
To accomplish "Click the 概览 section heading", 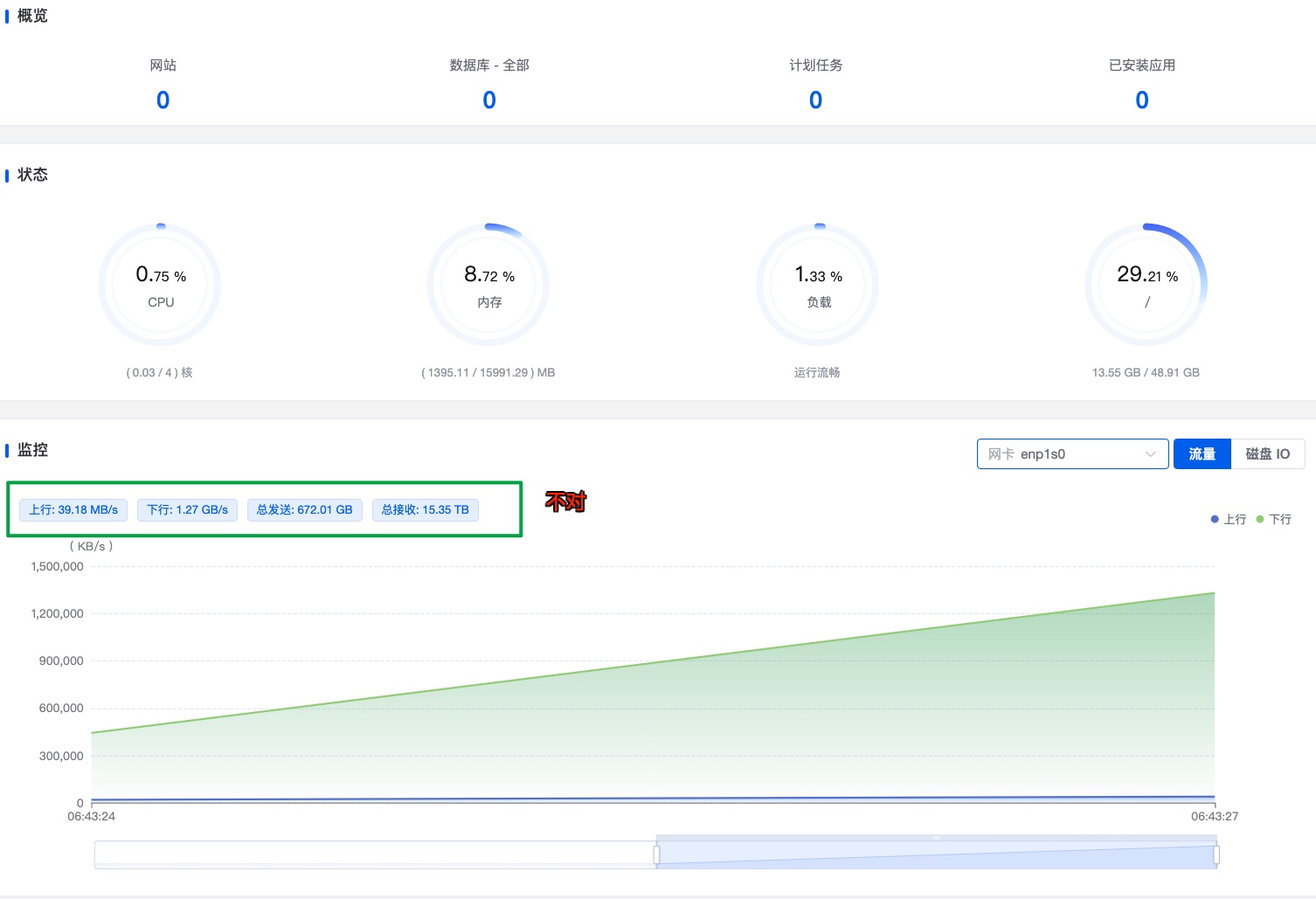I will (33, 16).
